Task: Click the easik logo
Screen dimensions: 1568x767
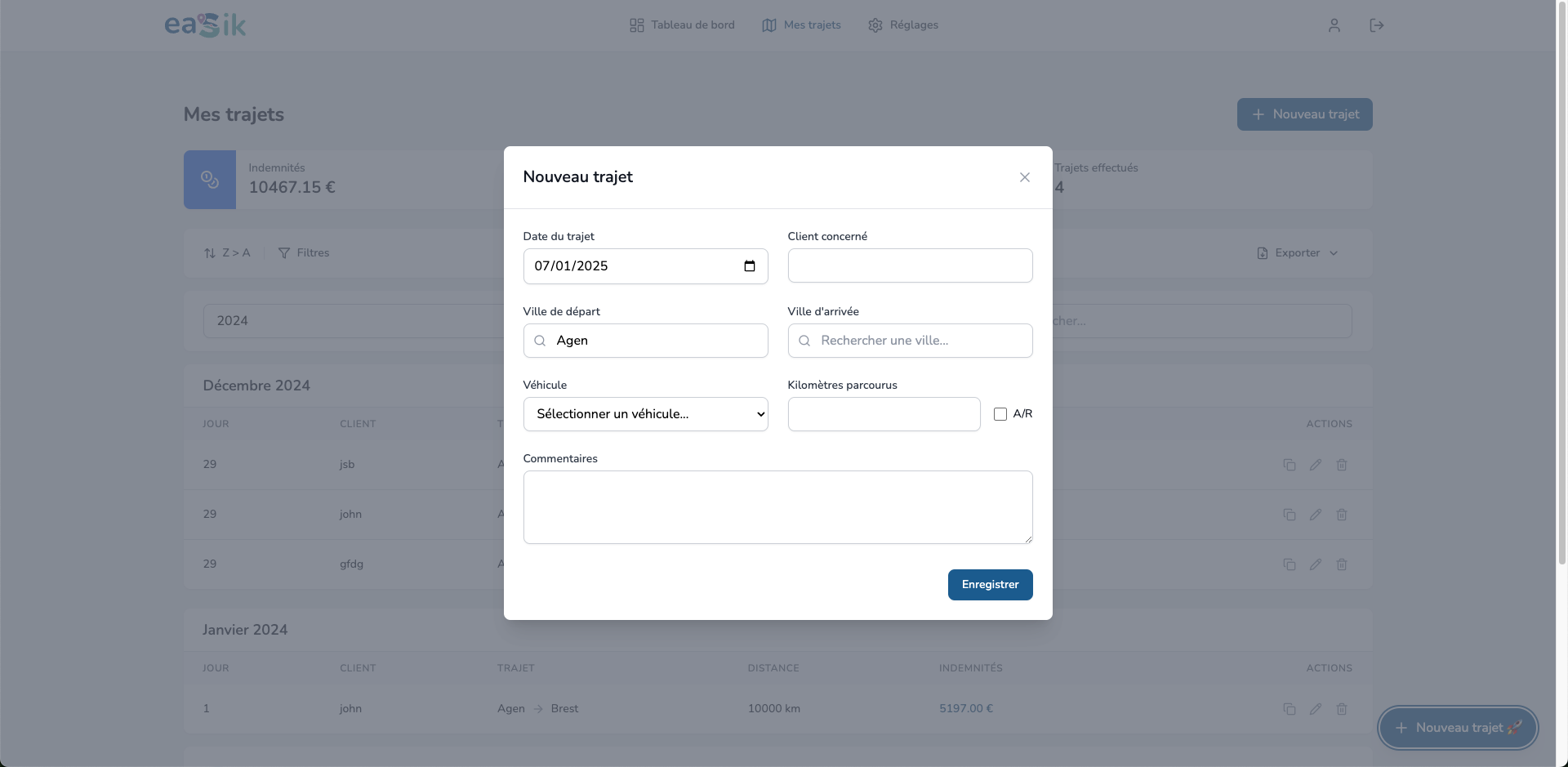Action: point(205,25)
